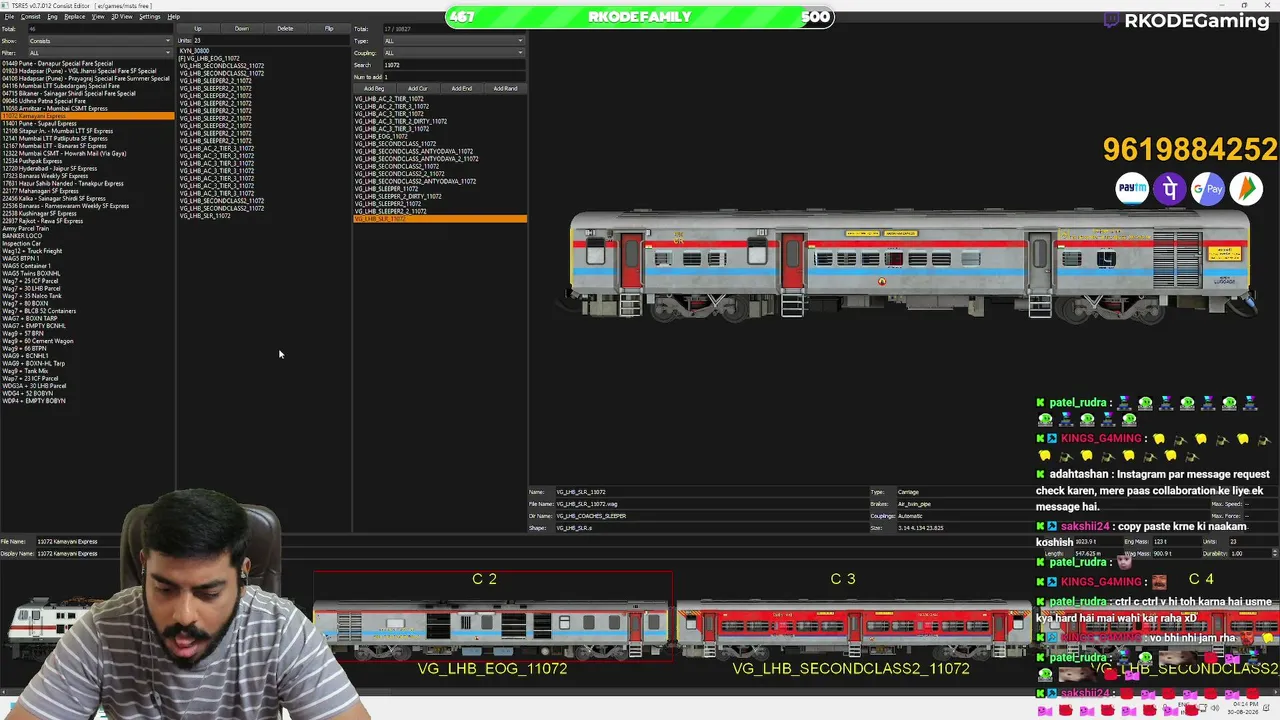Select consist 12322 Mumbai CSMT - Howrah Mail

64,154
